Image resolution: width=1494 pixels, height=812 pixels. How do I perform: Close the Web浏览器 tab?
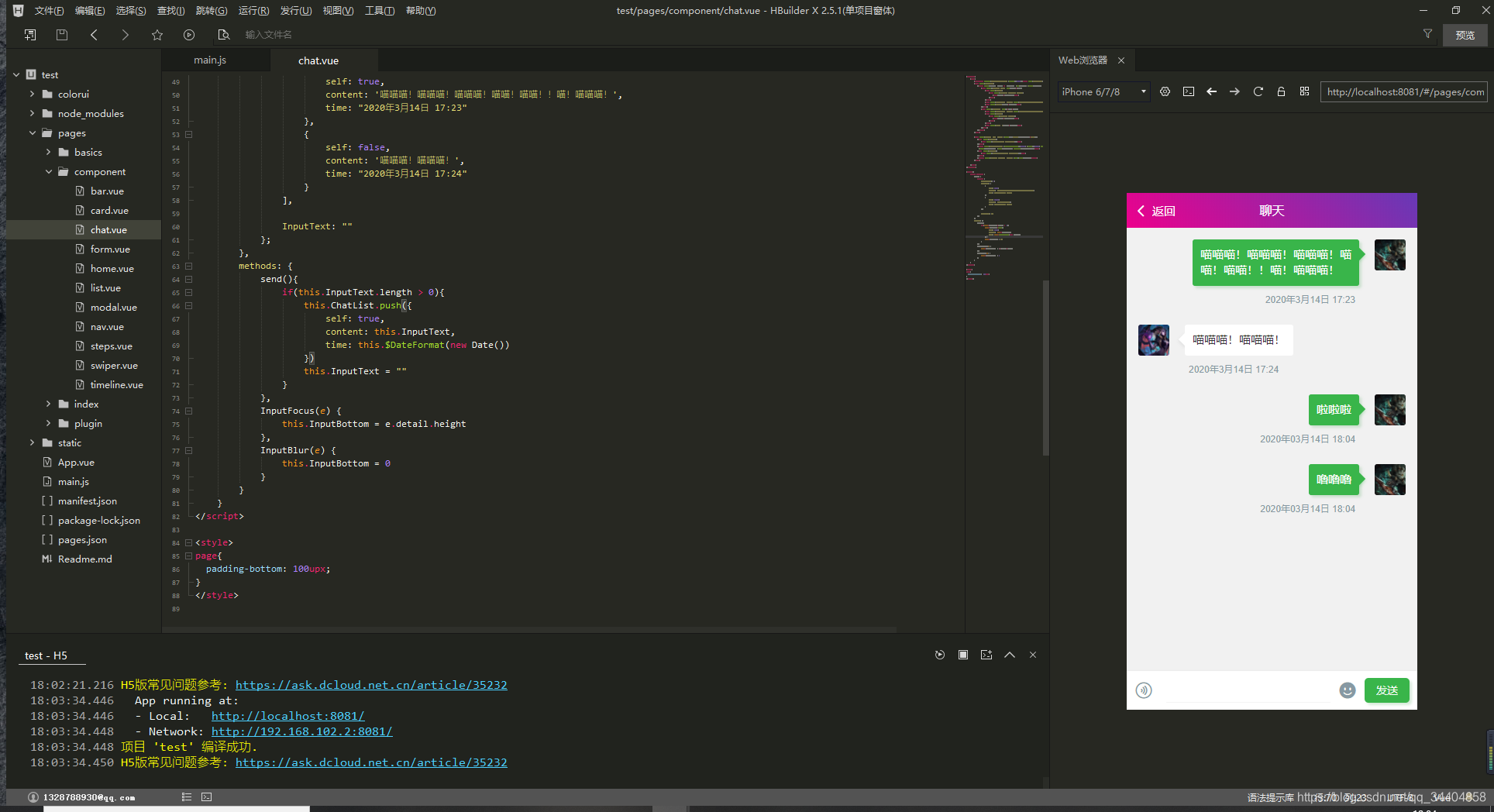[x=1121, y=60]
